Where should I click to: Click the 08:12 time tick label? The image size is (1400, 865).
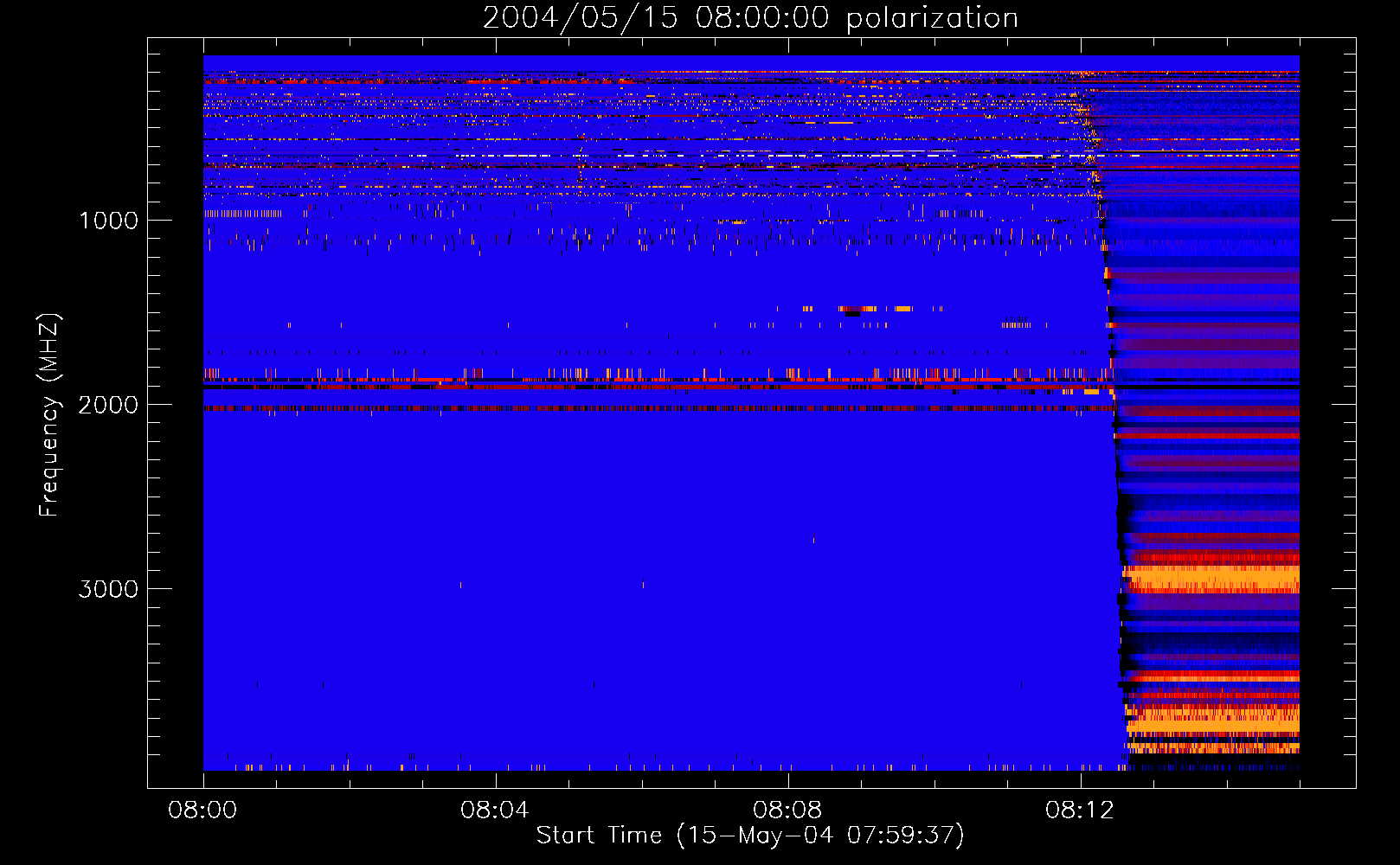click(x=1079, y=811)
